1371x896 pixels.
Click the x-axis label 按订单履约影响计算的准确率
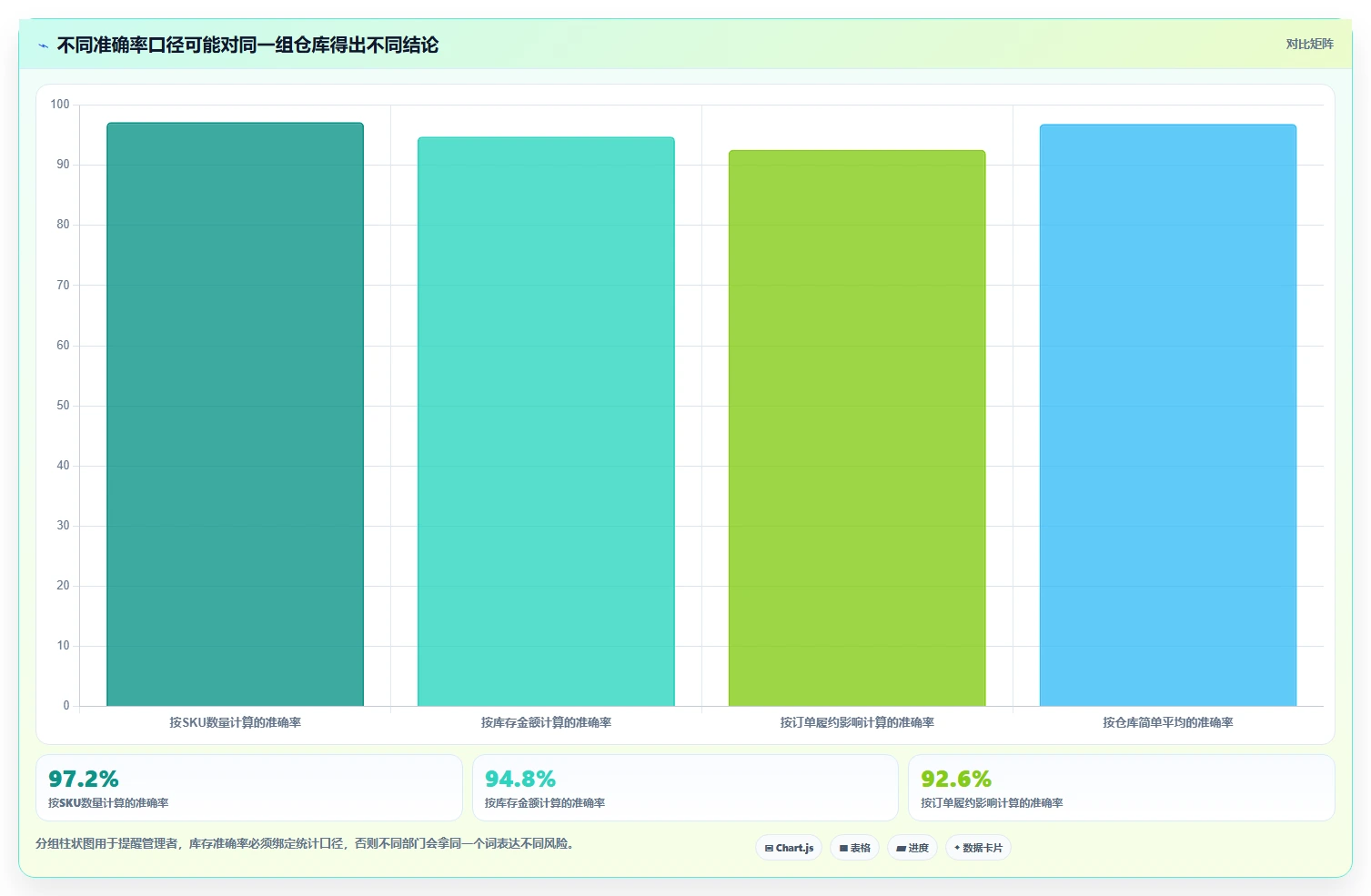[x=857, y=722]
